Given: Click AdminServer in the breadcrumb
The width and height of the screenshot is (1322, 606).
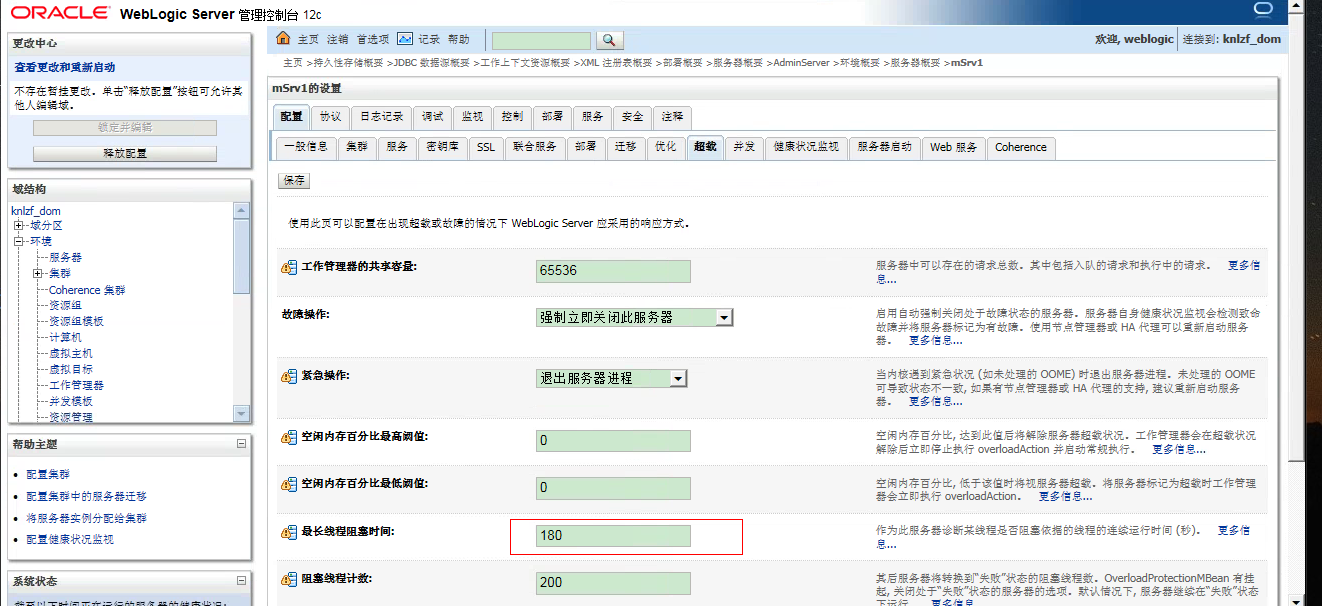Looking at the screenshot, I should pyautogui.click(x=802, y=62).
